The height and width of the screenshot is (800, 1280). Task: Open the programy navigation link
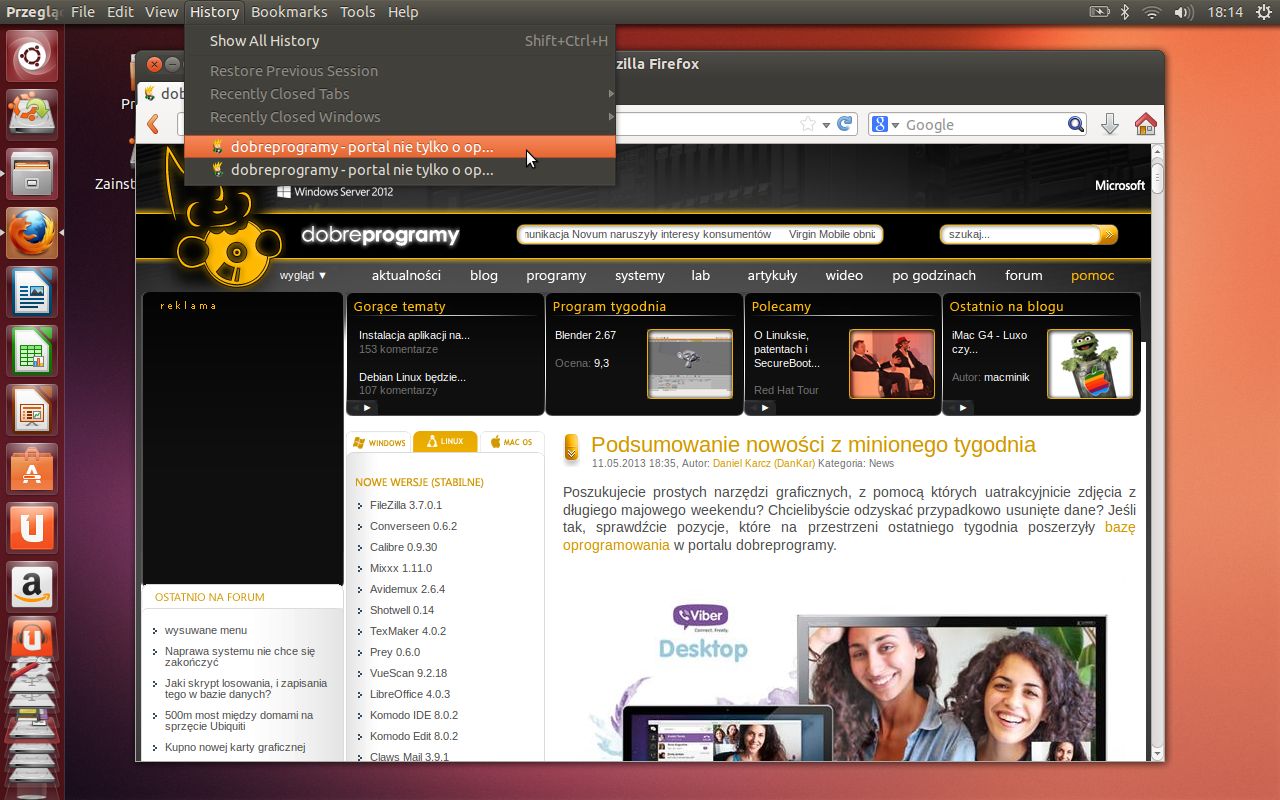pos(556,275)
